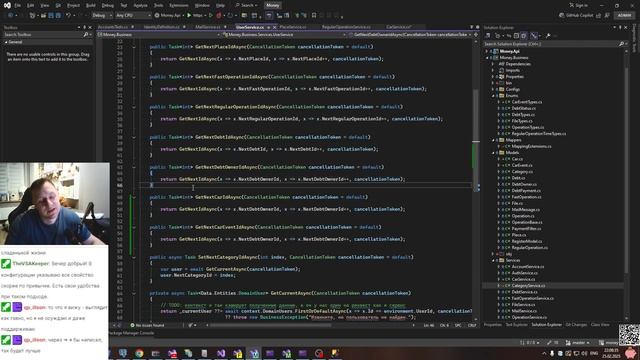Click Save All icon in toolbar
This screenshot has height=360, width=640.
[58, 15]
